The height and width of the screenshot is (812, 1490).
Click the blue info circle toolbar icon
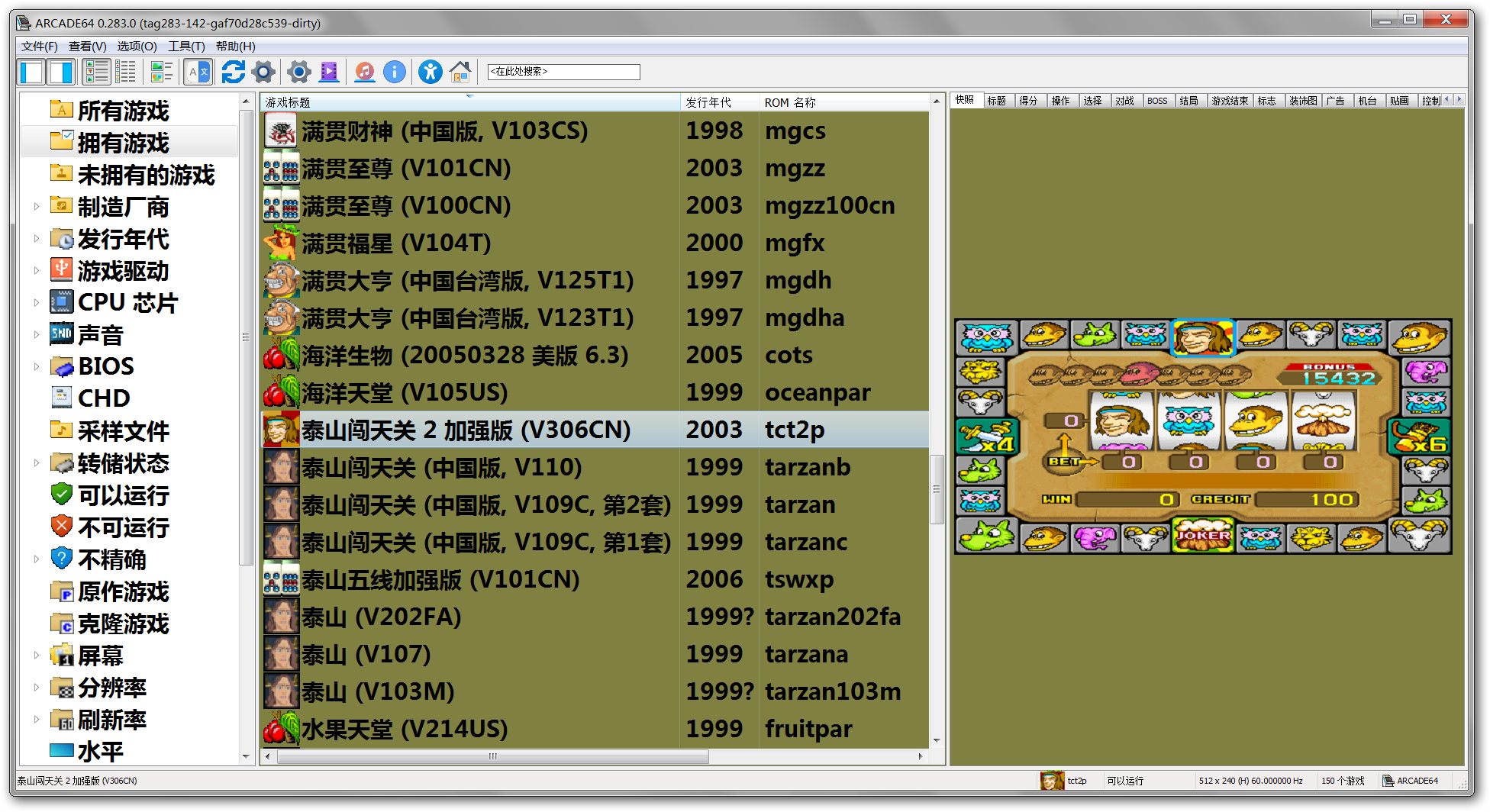(x=394, y=72)
